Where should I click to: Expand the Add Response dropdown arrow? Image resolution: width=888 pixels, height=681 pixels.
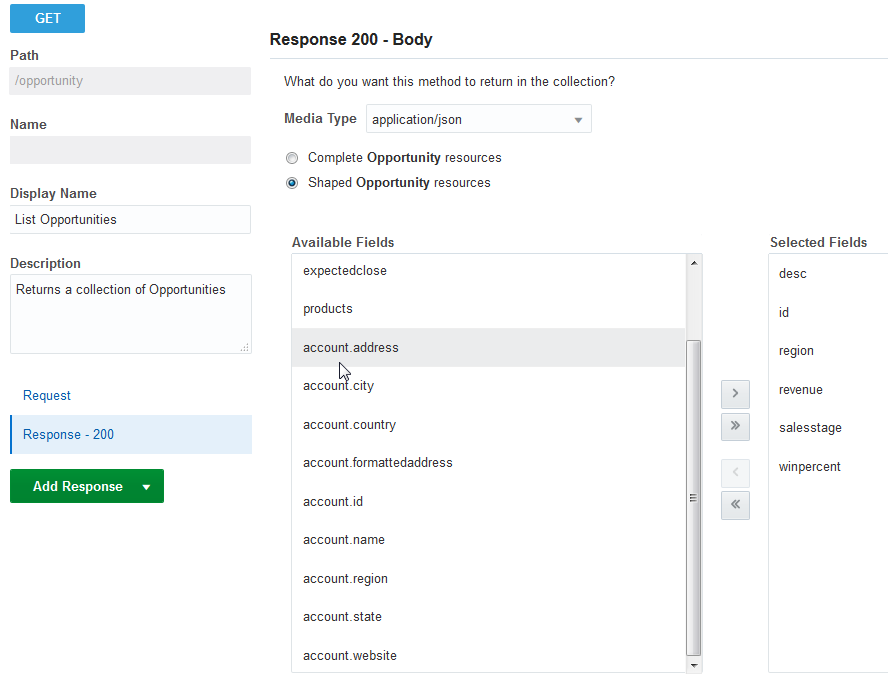(147, 487)
